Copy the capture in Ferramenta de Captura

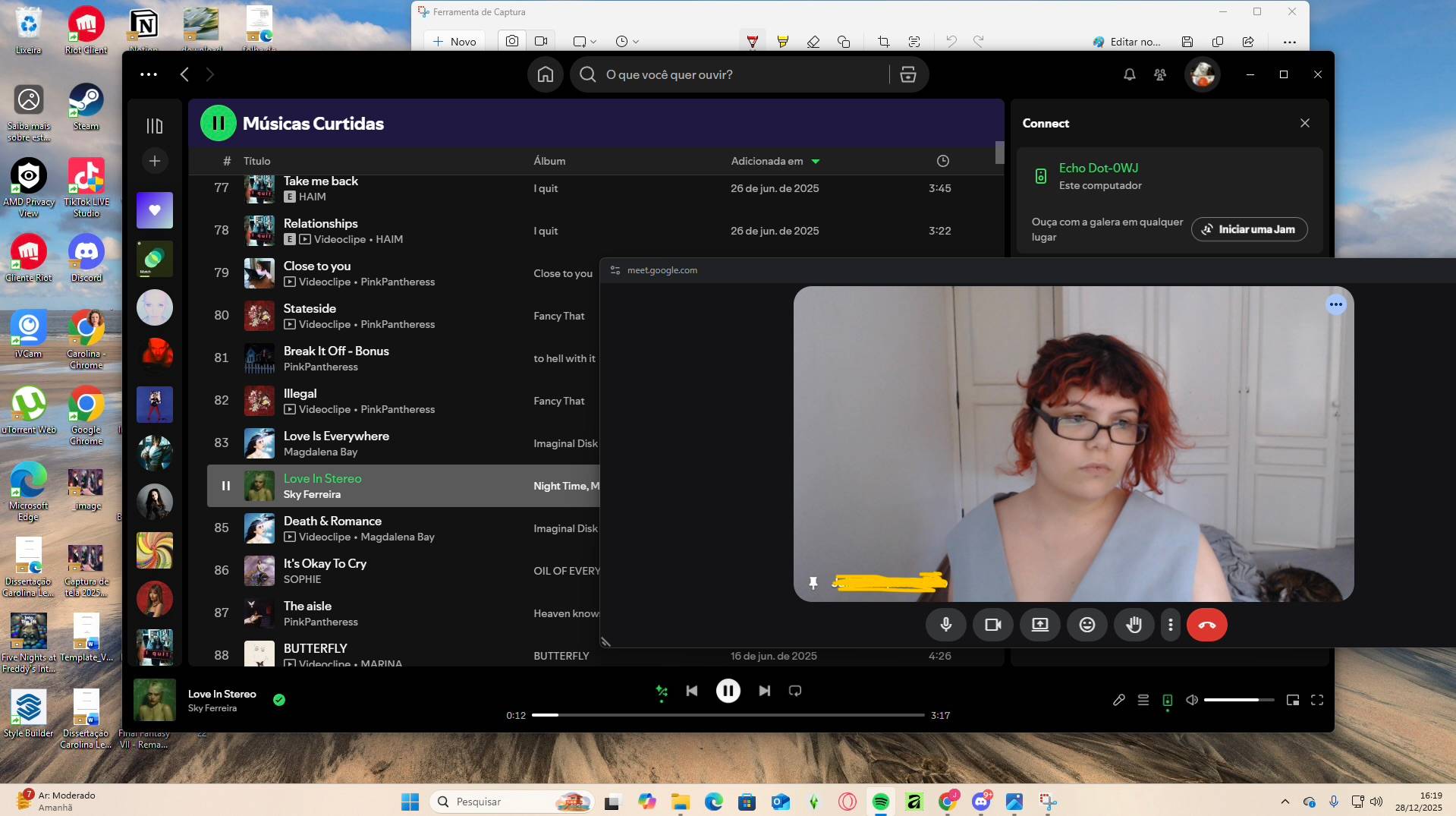click(1218, 42)
